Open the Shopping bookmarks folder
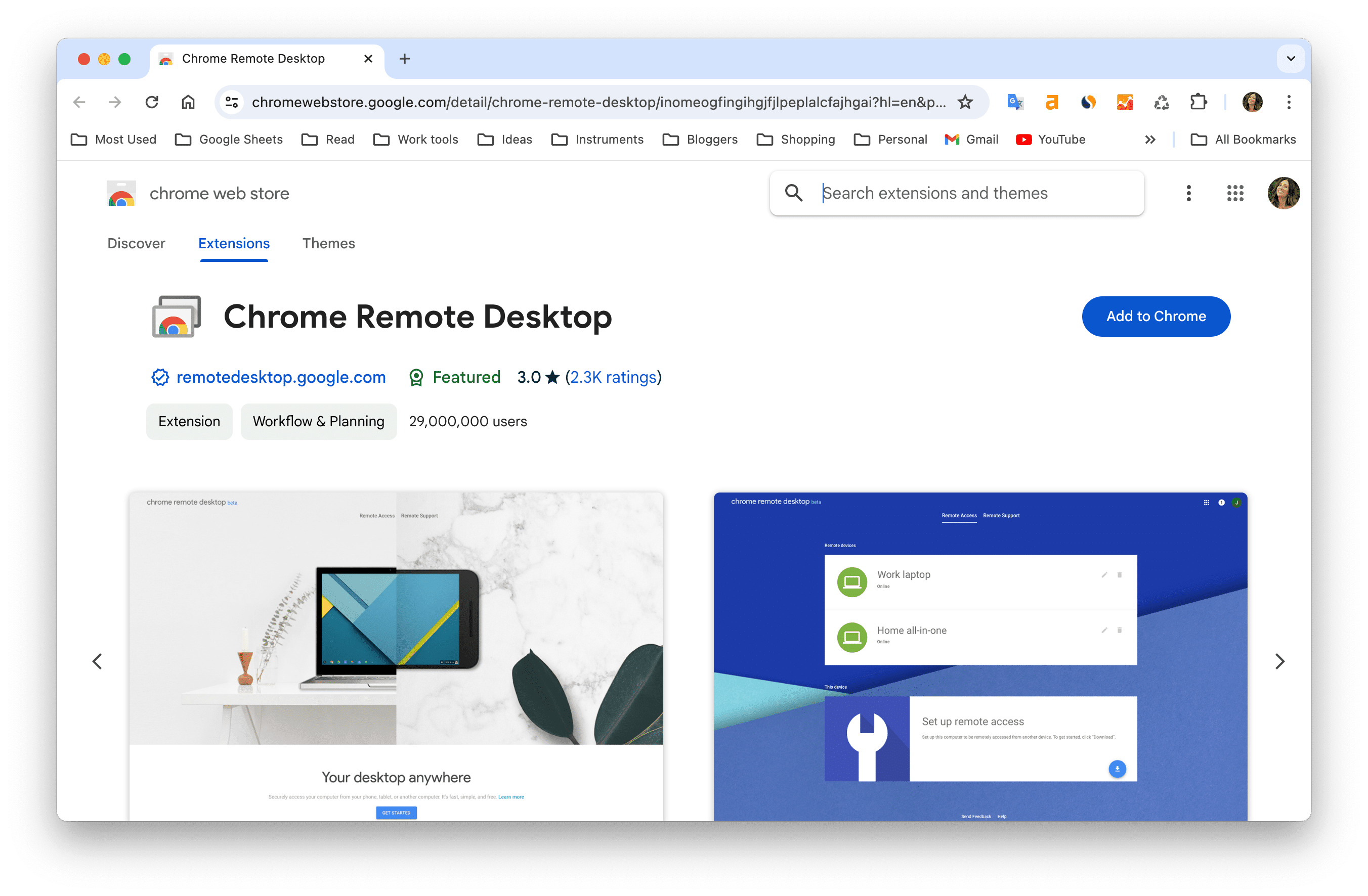Image resolution: width=1368 pixels, height=896 pixels. click(x=795, y=140)
